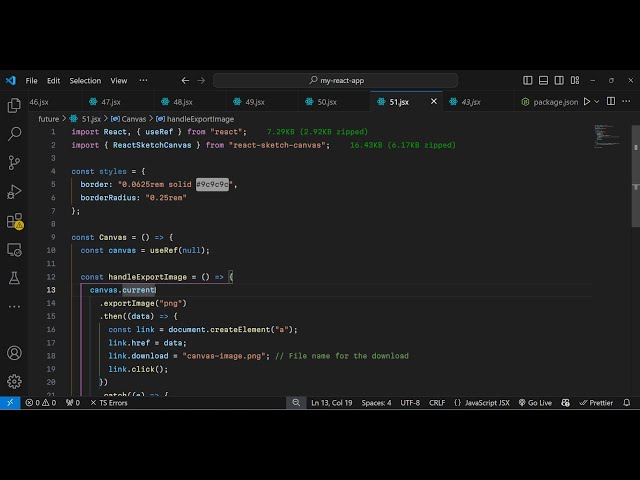Close the 51.jsx editor tab
This screenshot has height=480, width=640.
434,101
